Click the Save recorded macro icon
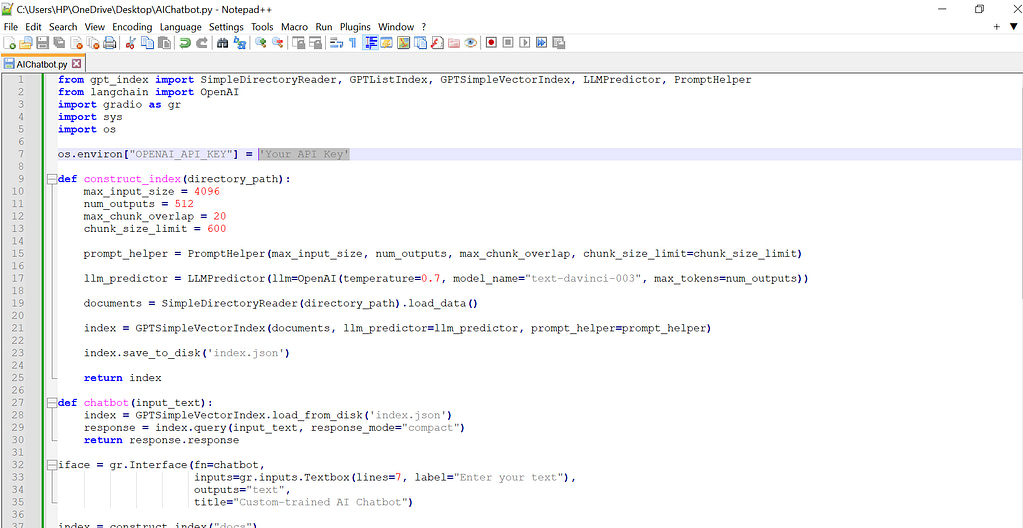The width and height of the screenshot is (1023, 528). [x=558, y=43]
